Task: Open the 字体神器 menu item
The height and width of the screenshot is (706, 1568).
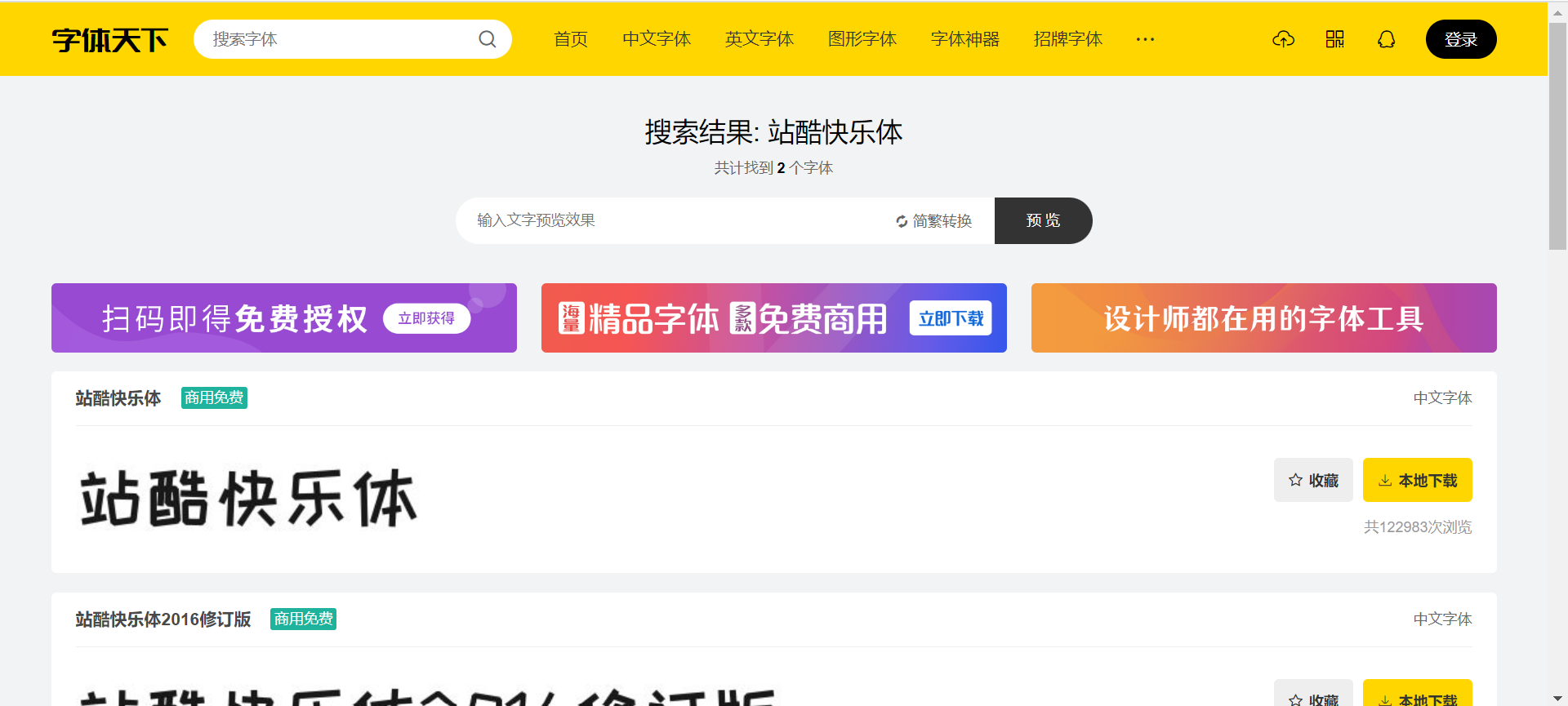Action: click(x=965, y=39)
